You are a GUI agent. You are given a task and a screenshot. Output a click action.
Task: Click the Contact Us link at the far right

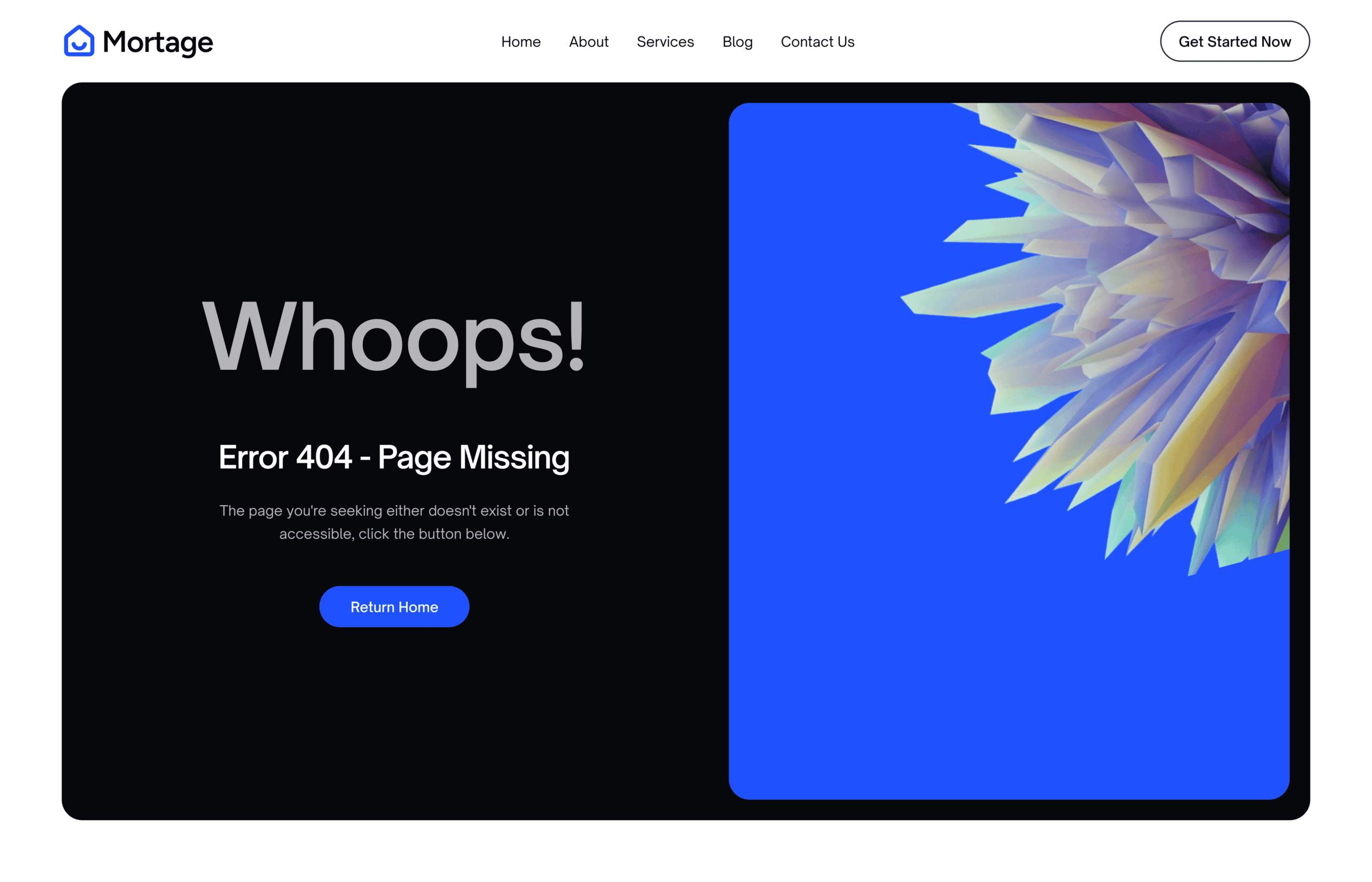tap(817, 42)
